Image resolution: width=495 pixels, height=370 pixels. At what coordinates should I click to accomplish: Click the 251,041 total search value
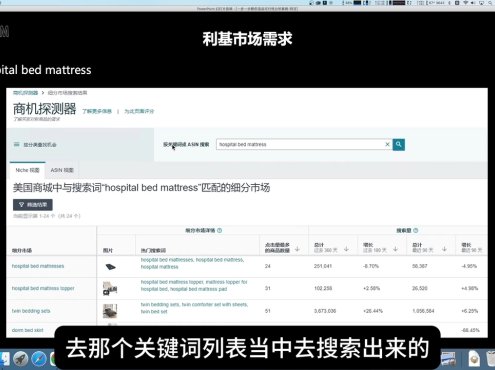[323, 266]
